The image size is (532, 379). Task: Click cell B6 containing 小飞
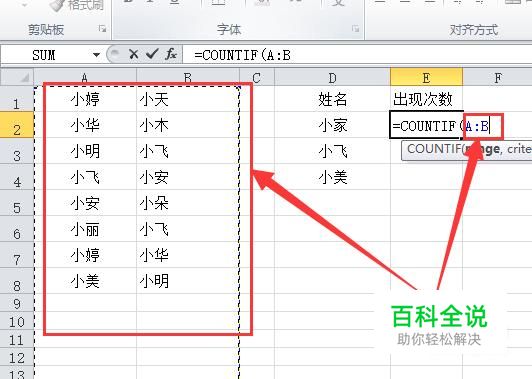[188, 229]
